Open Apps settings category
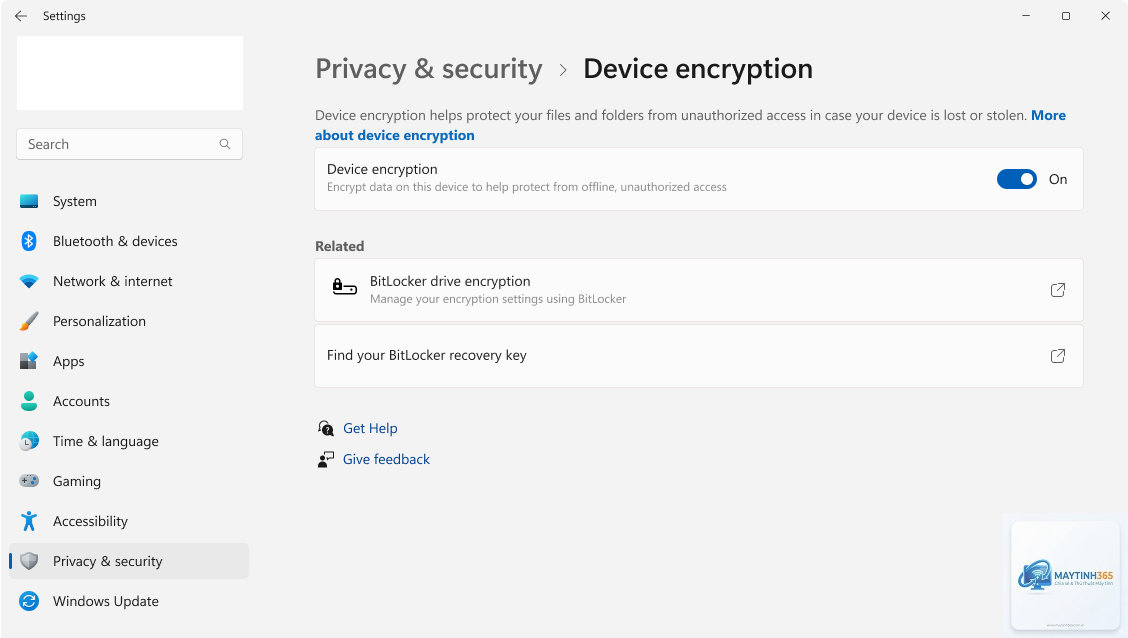This screenshot has width=1128, height=638. (129, 361)
